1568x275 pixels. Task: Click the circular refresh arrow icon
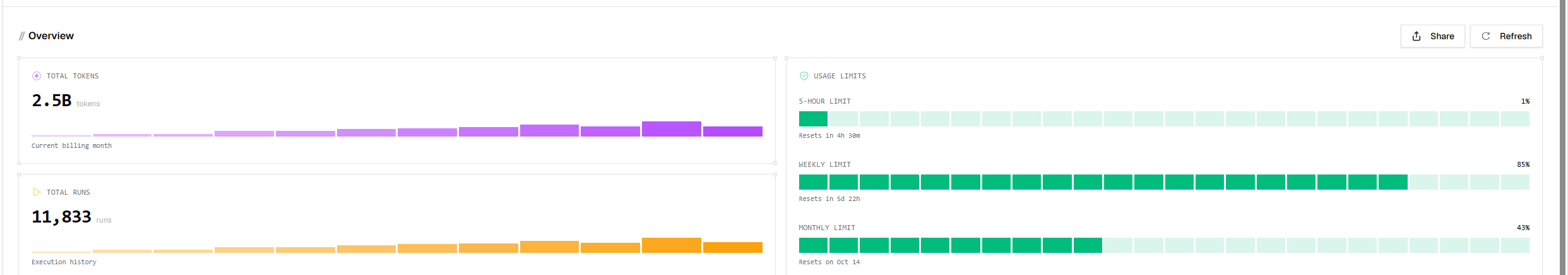tap(1486, 36)
